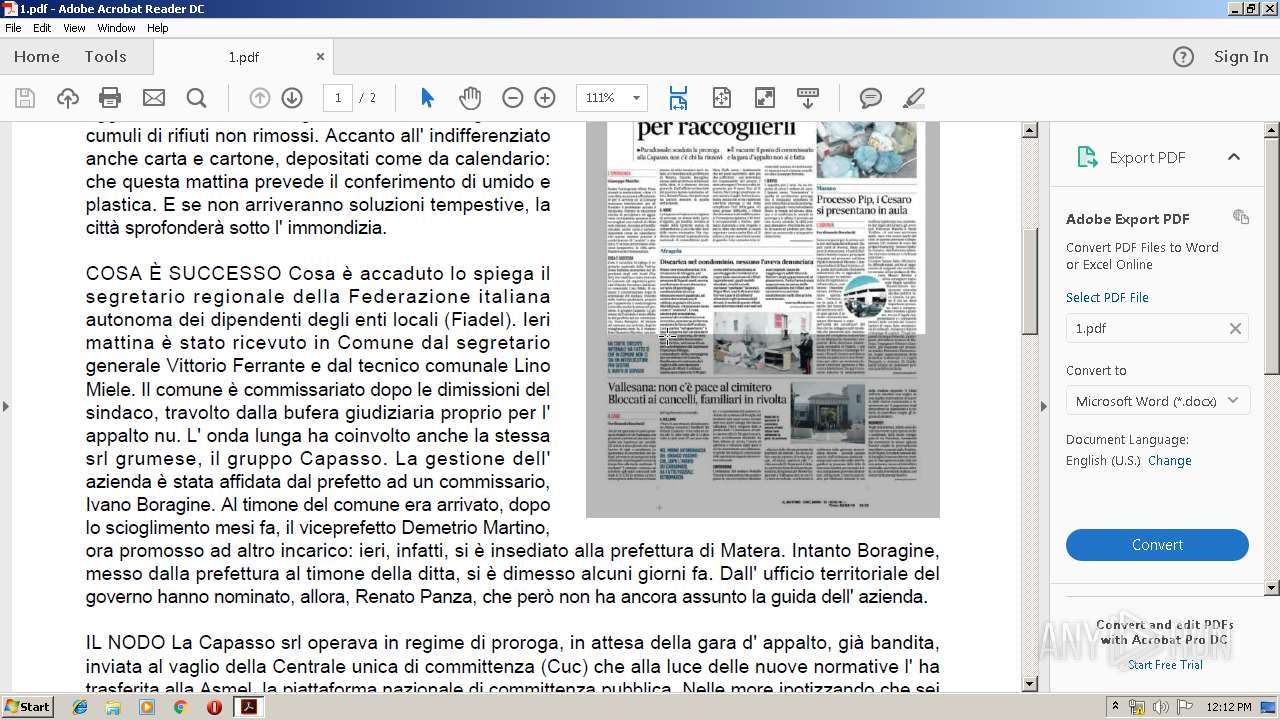Open the Help menu

point(158,28)
